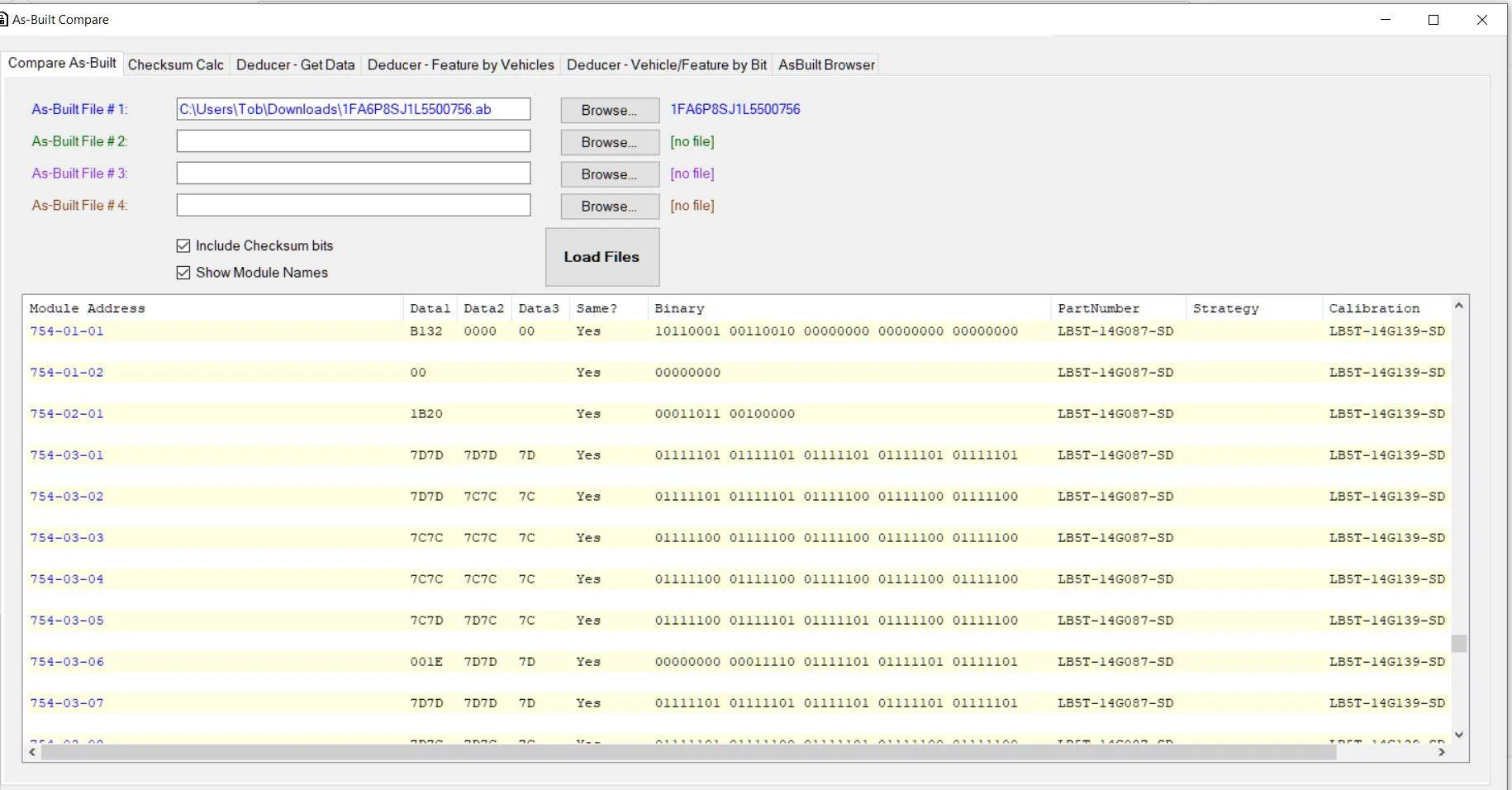The width and height of the screenshot is (1512, 790).
Task: Select row 754-03-04
Action: (x=738, y=579)
